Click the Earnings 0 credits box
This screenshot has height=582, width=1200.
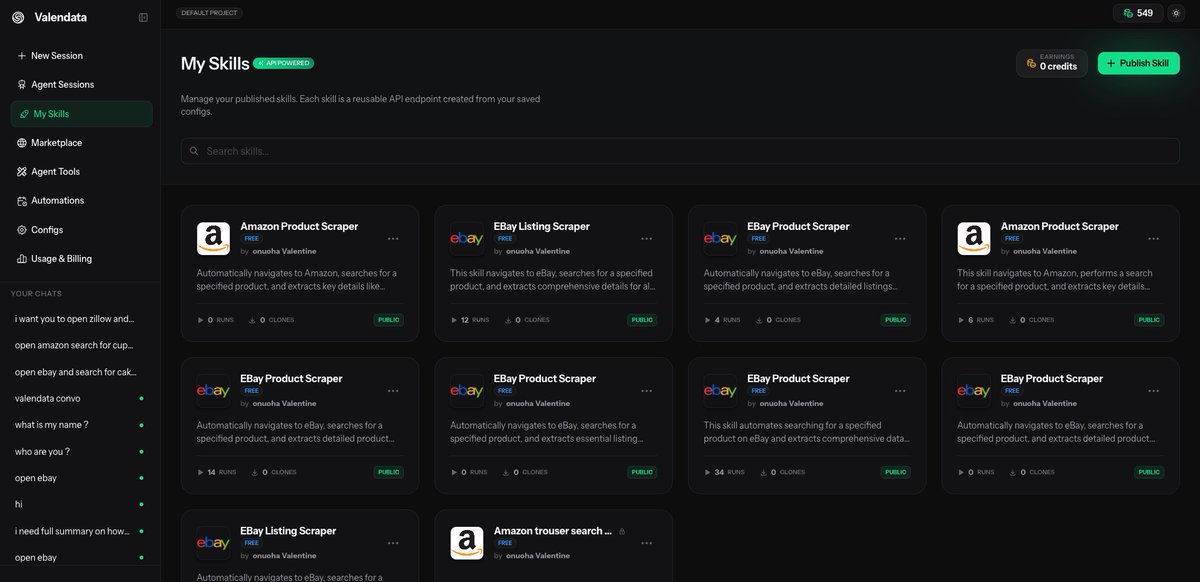click(1051, 63)
